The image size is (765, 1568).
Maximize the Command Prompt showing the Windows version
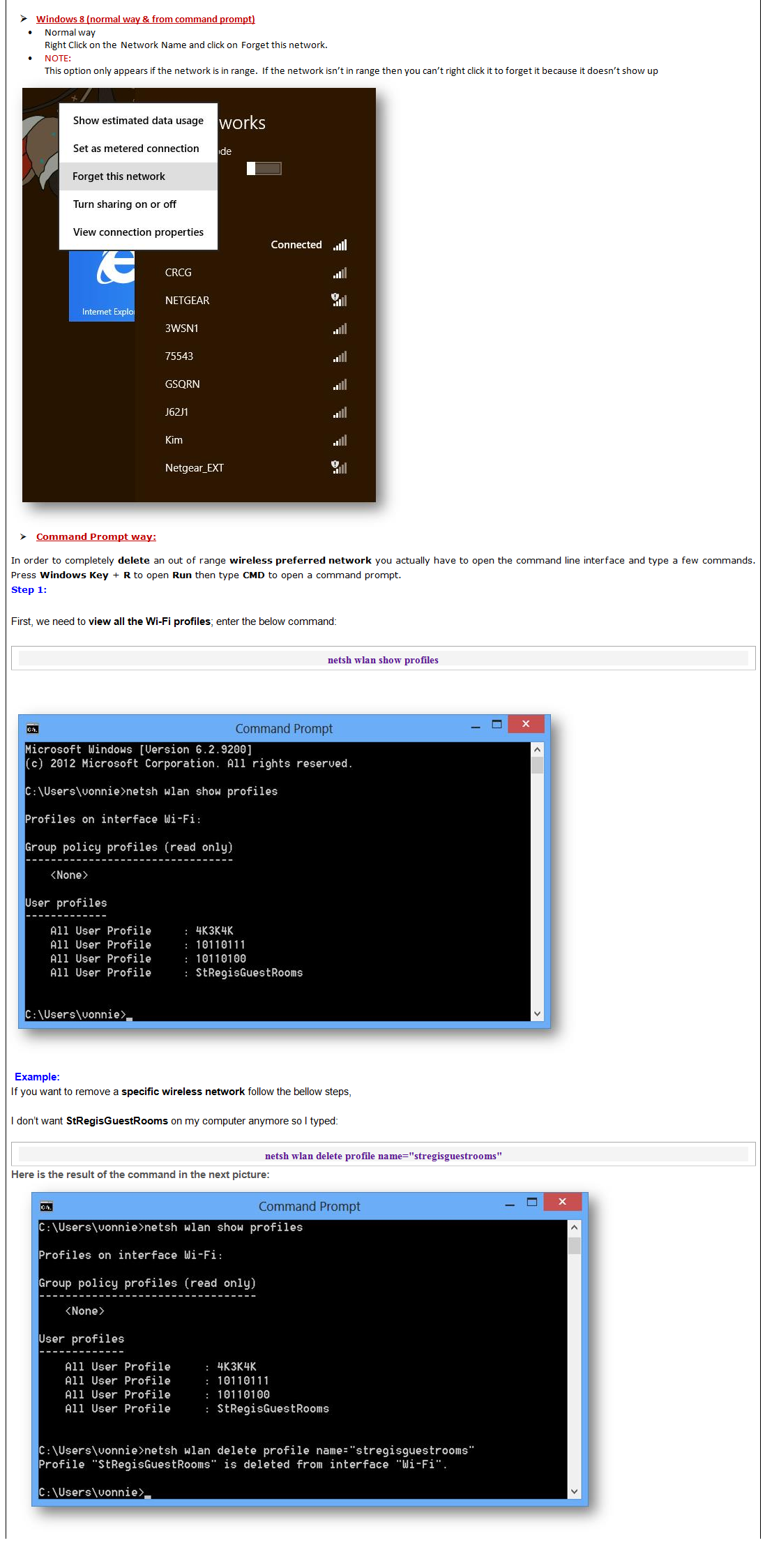(x=497, y=725)
